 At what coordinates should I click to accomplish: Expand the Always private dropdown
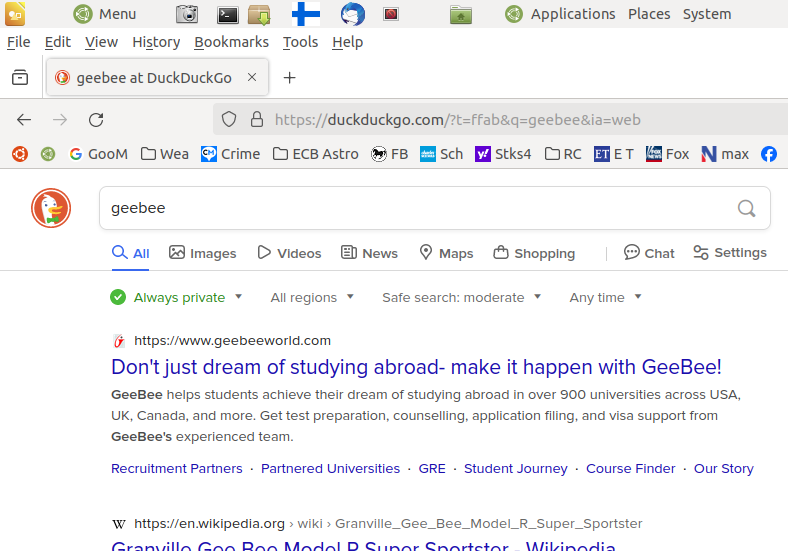(176, 298)
